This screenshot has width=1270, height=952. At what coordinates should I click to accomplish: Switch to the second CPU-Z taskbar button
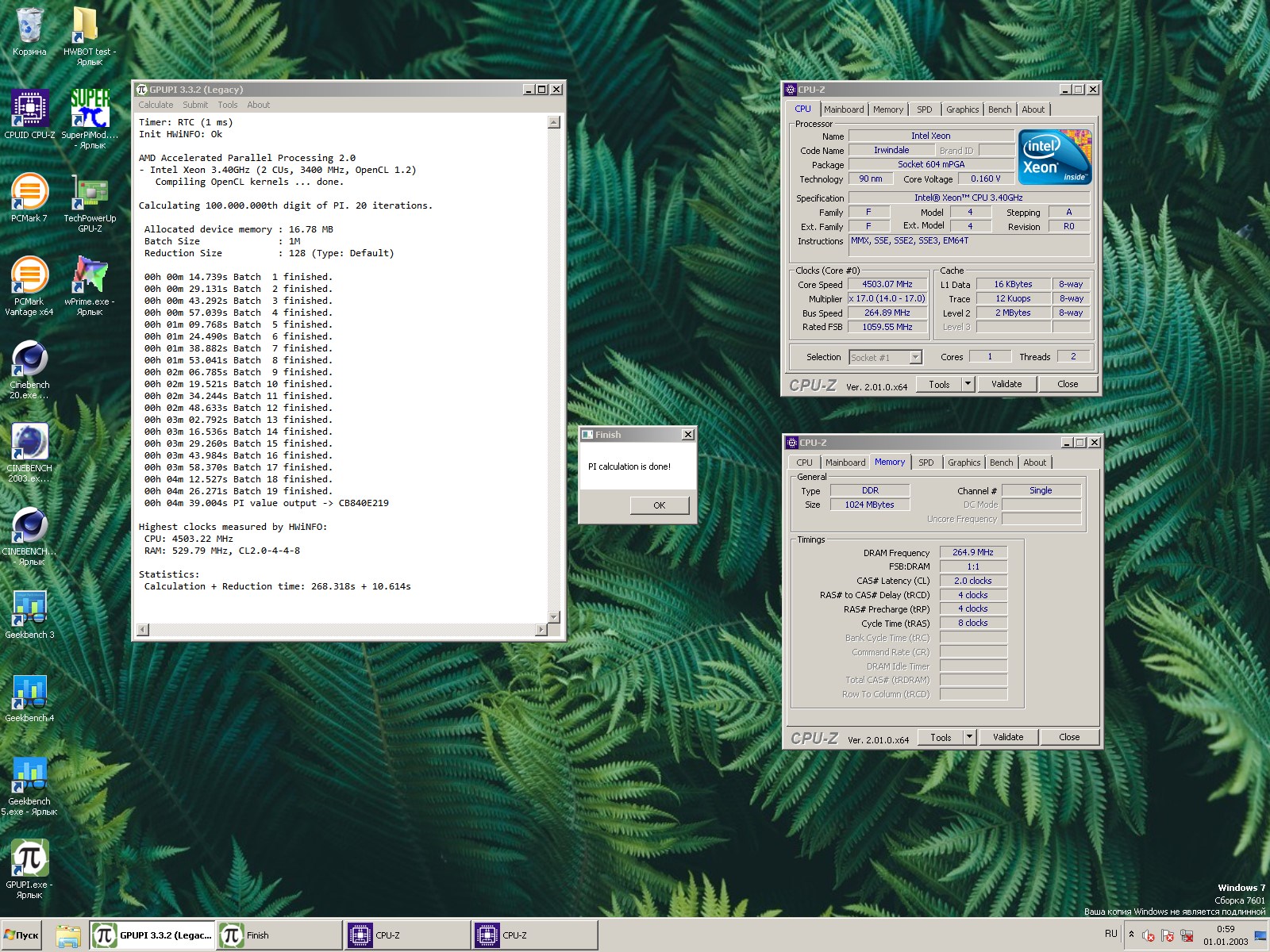(535, 935)
